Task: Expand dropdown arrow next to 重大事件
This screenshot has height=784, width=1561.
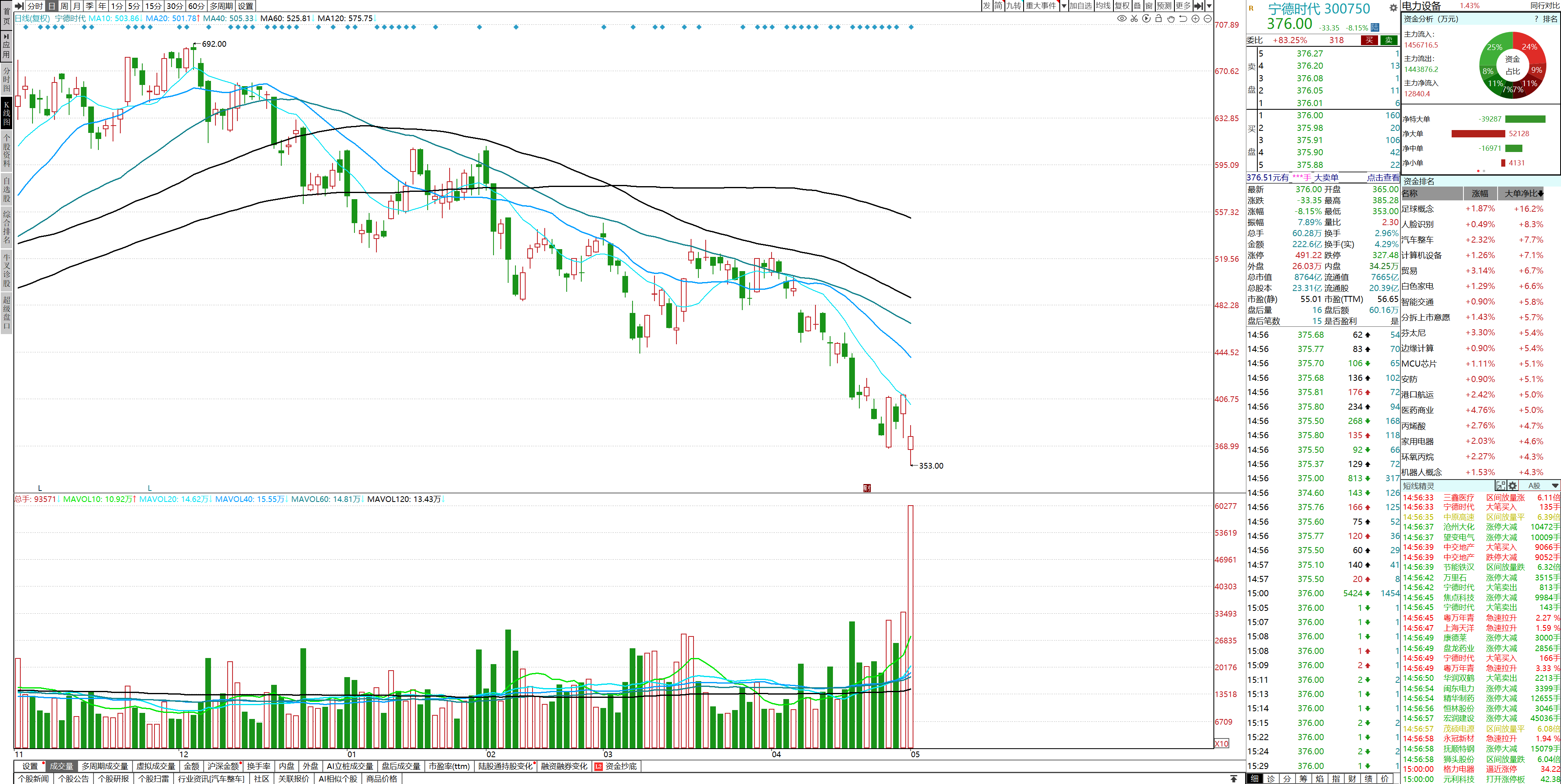Action: click(x=1063, y=6)
